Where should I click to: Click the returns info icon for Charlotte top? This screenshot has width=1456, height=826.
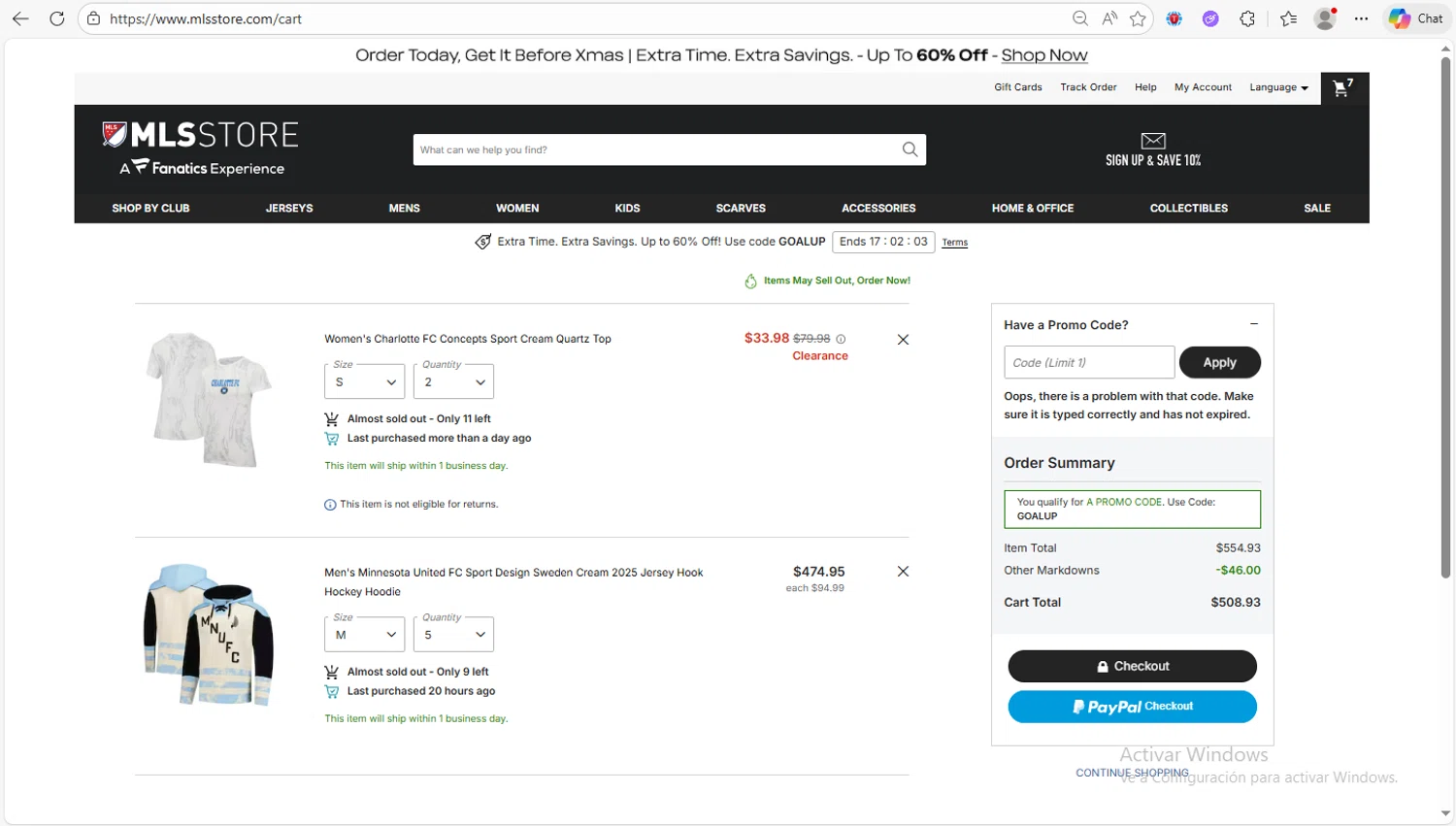[330, 505]
